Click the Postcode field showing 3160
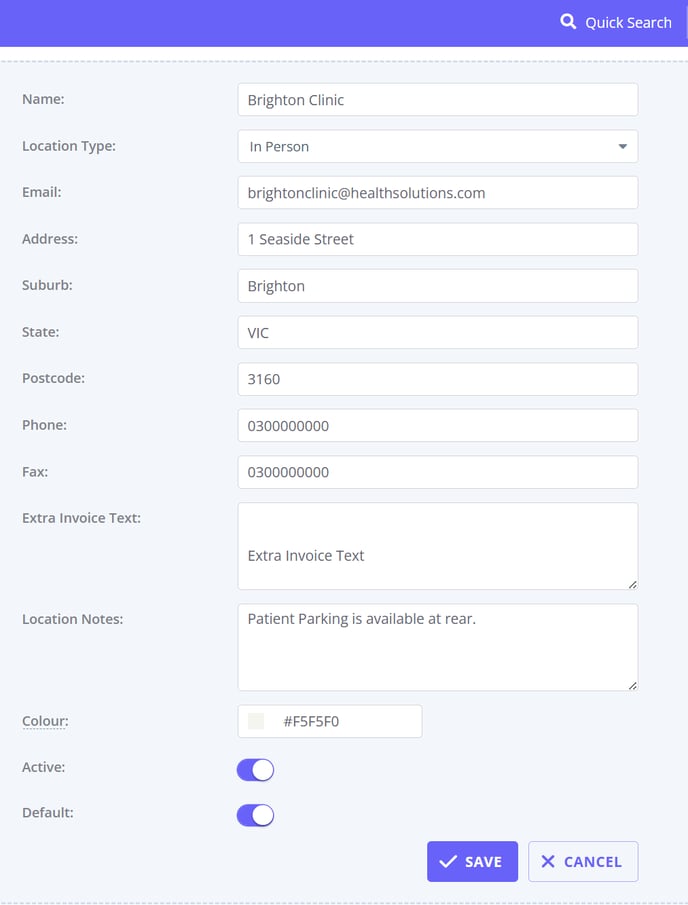The height and width of the screenshot is (905, 688). point(438,379)
